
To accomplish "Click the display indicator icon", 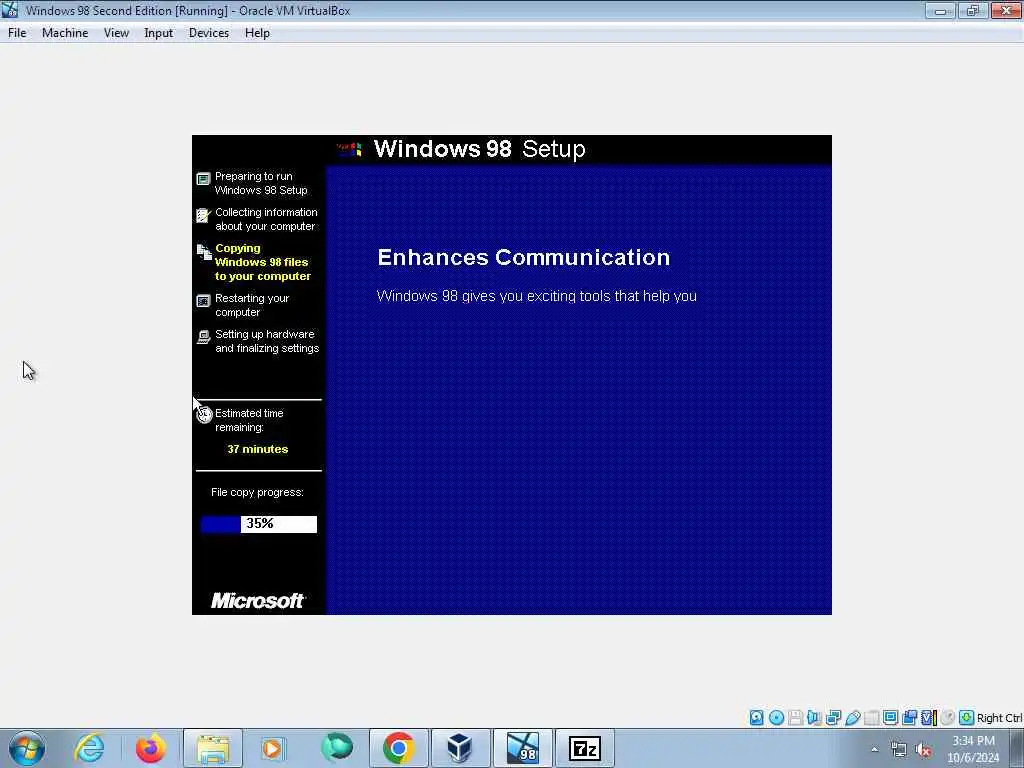I will click(890, 718).
